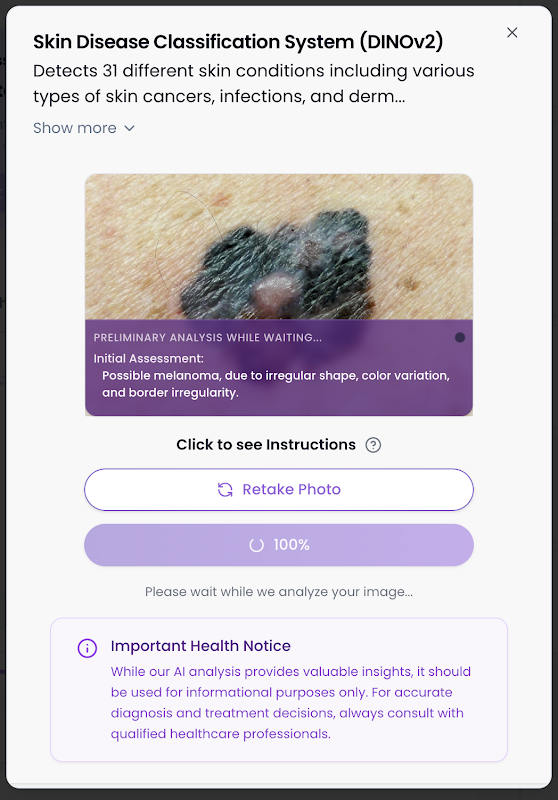Click the Retake Photo button label
The width and height of the screenshot is (558, 800).
coord(291,489)
